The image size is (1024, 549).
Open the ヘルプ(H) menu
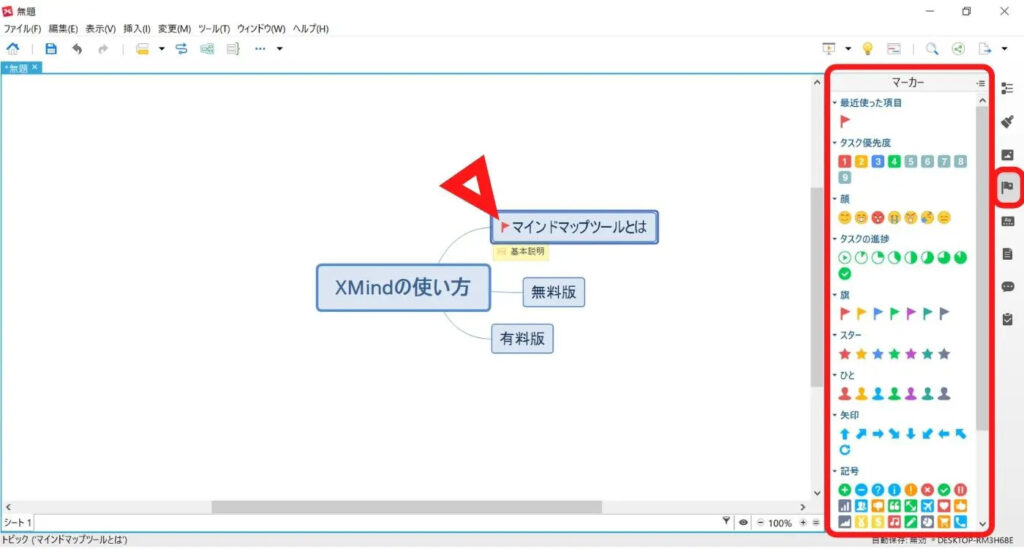pos(311,29)
